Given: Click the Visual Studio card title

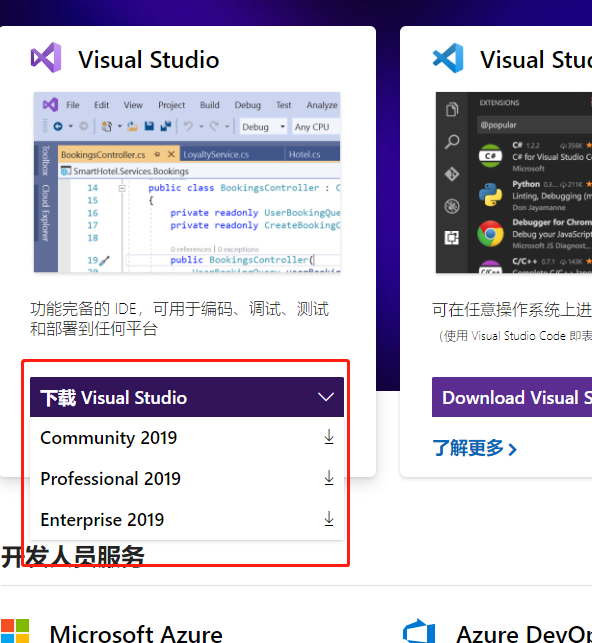Looking at the screenshot, I should pos(149,59).
